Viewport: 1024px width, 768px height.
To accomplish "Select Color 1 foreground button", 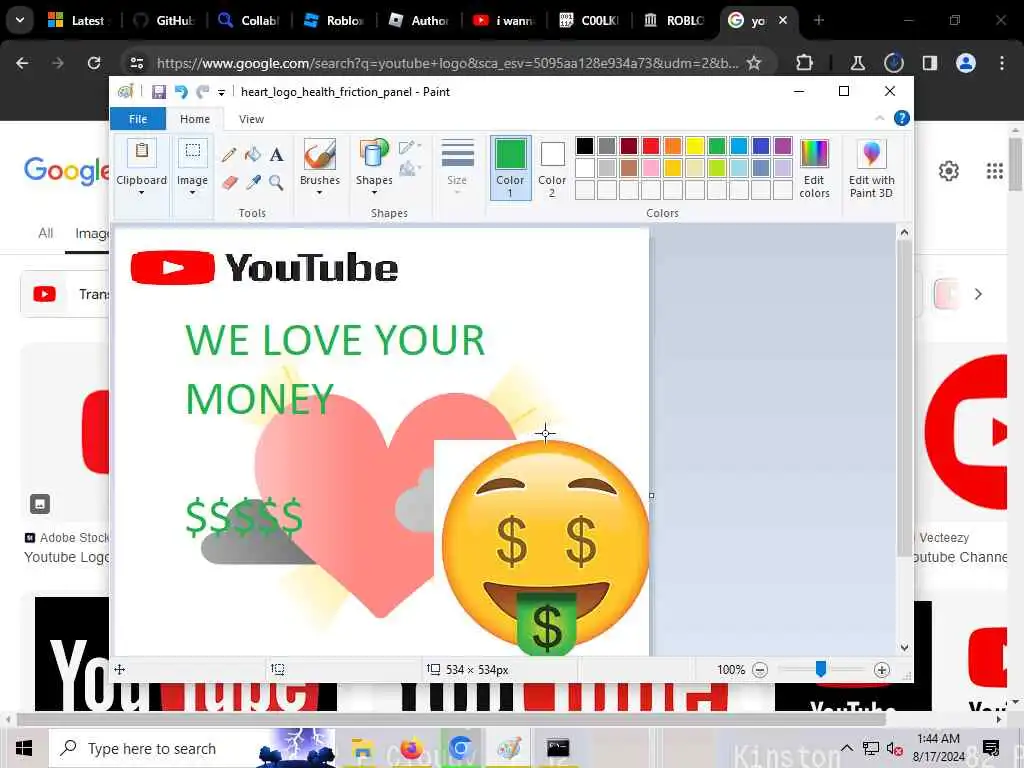I will click(x=510, y=168).
